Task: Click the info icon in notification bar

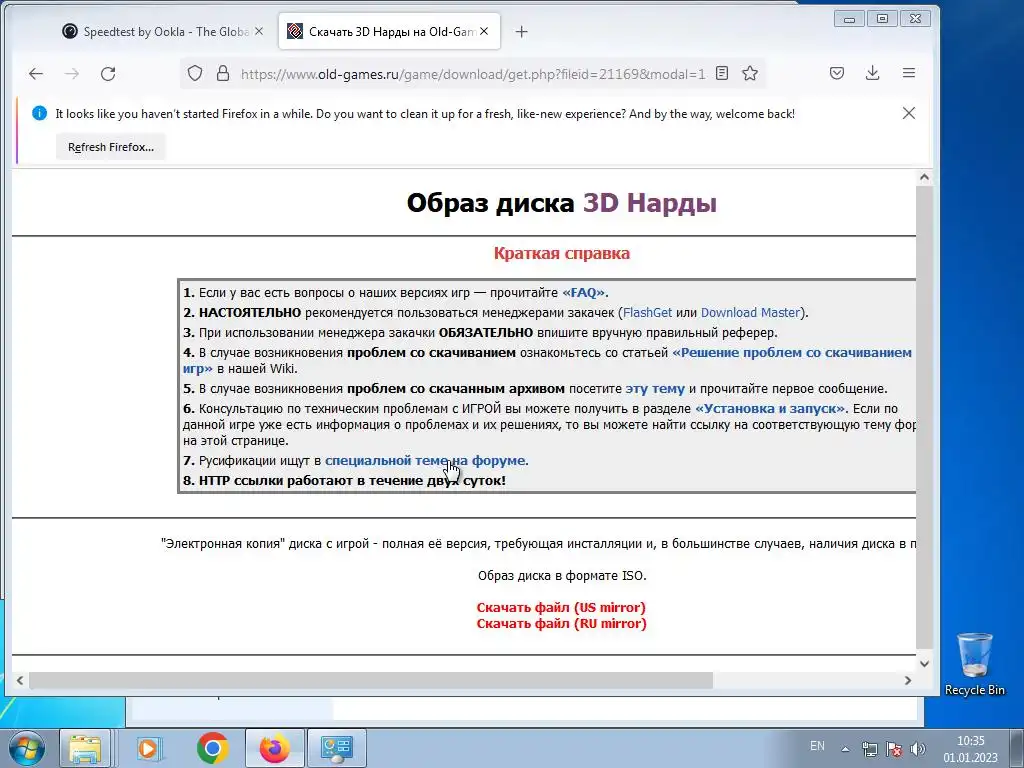Action: 39,113
